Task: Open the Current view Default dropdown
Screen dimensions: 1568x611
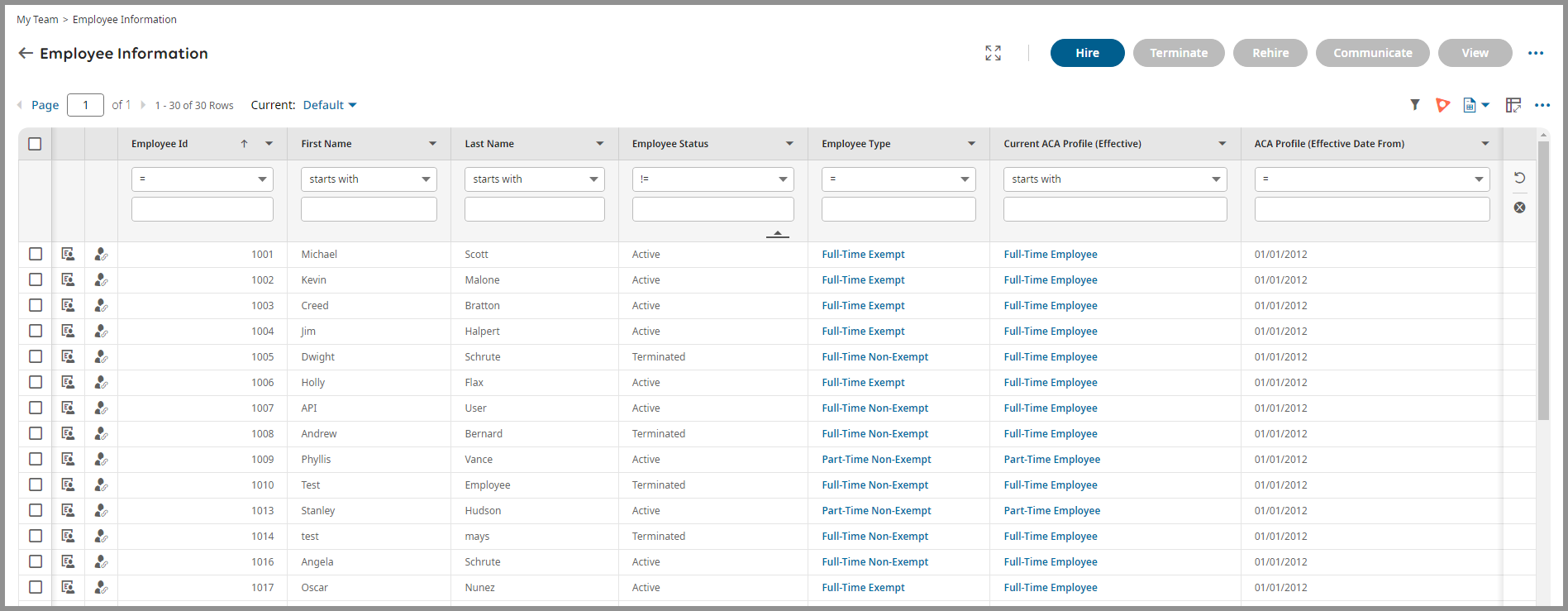Action: (330, 105)
